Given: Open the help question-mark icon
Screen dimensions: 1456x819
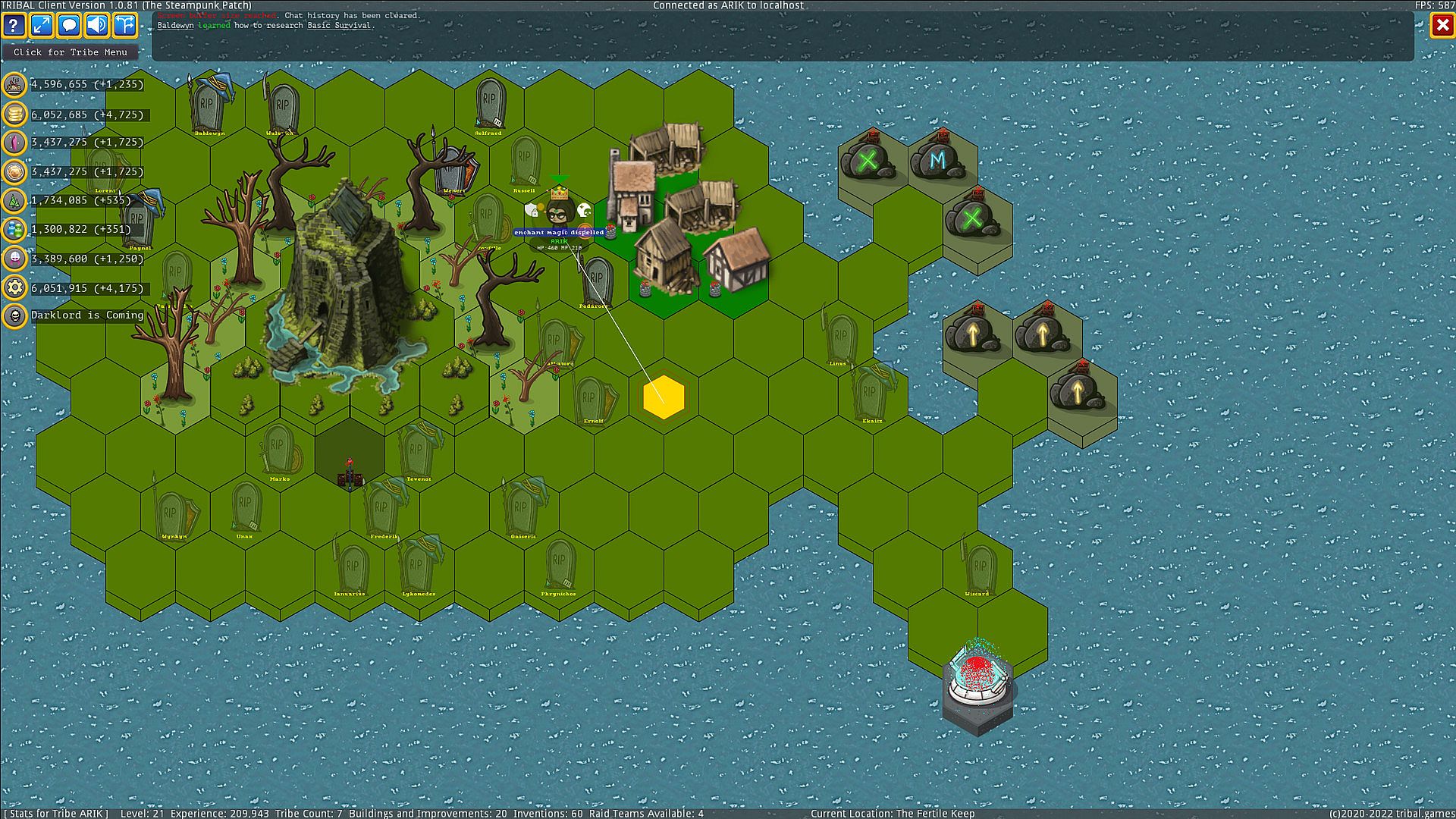Looking at the screenshot, I should (14, 25).
